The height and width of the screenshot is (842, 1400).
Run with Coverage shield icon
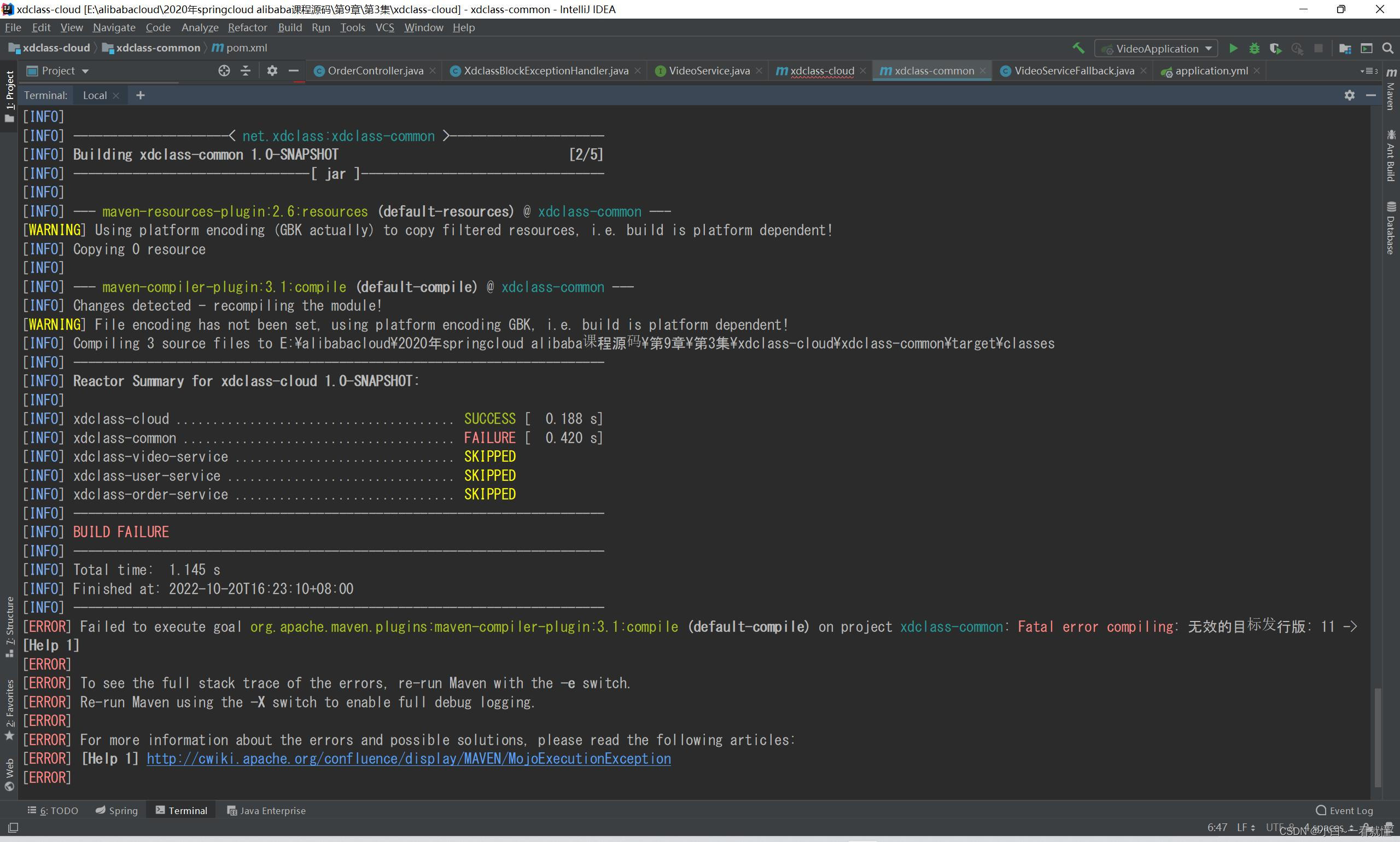point(1275,48)
